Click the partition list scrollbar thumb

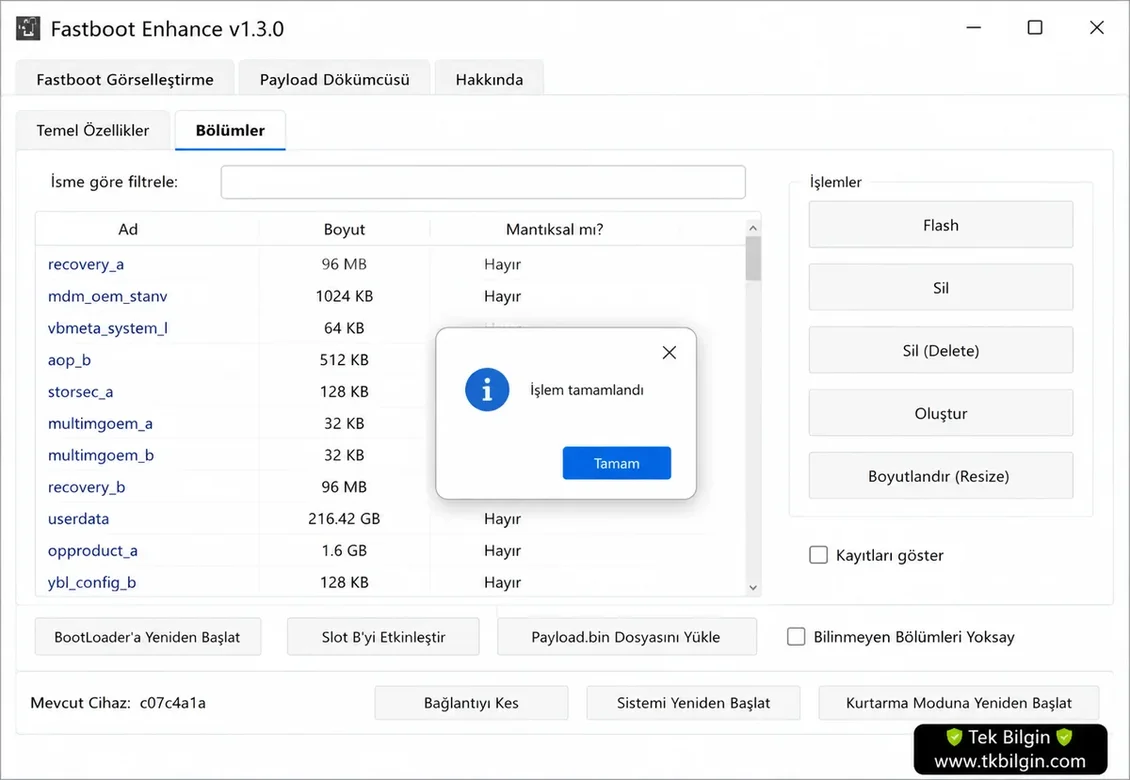[753, 259]
